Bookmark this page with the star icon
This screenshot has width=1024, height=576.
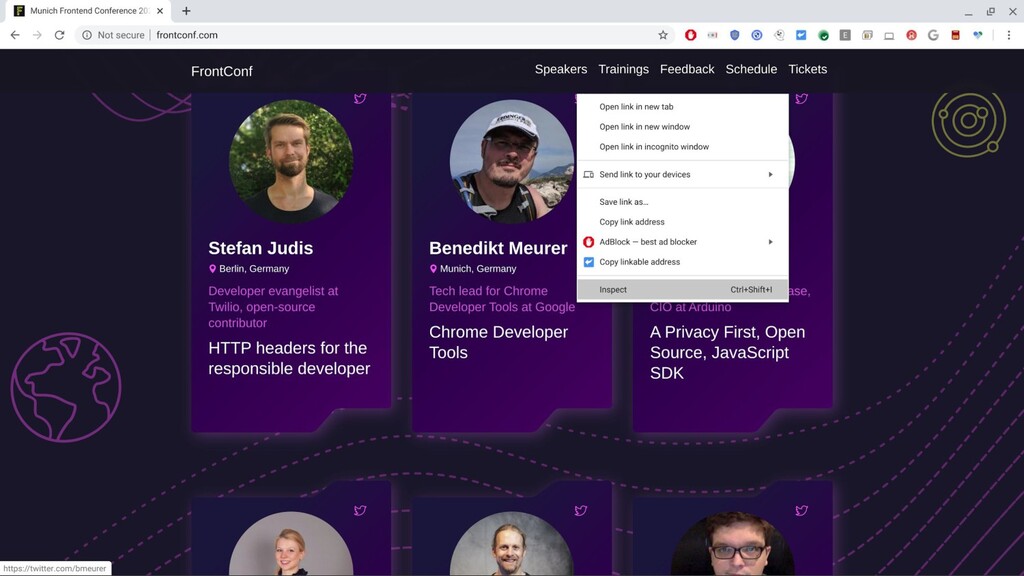(x=663, y=35)
